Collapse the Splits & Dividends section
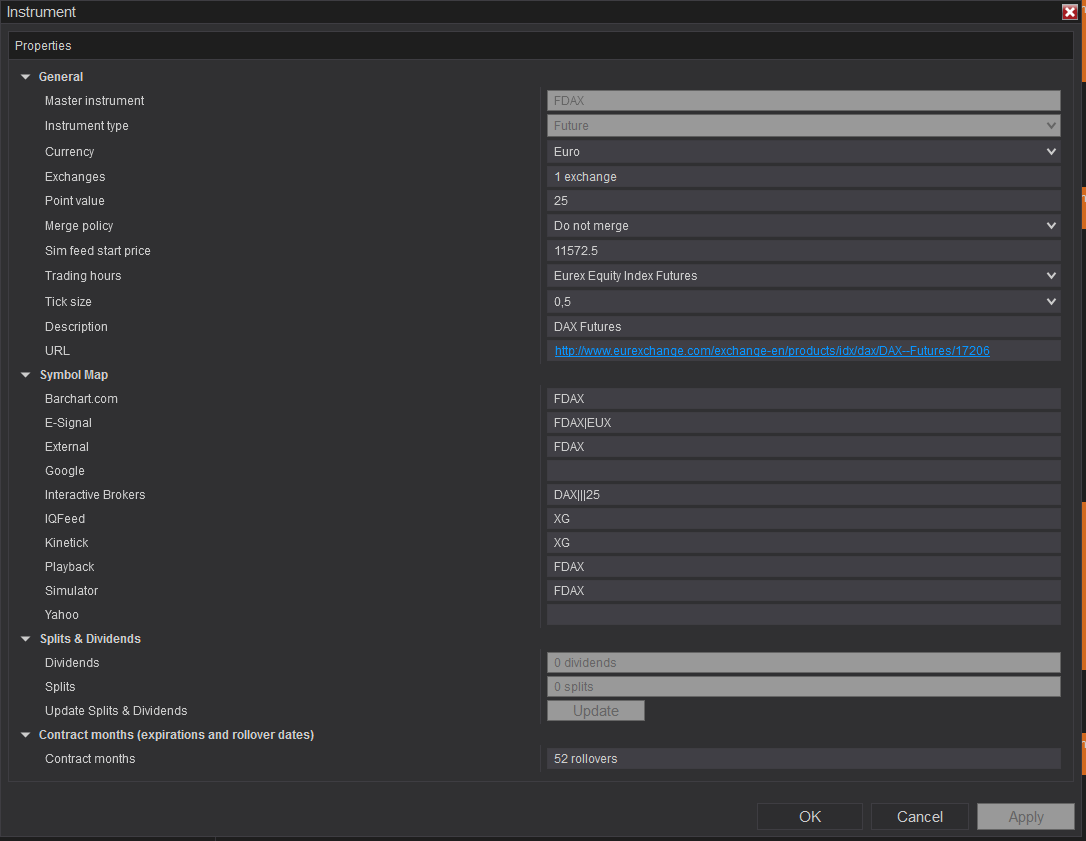The image size is (1086, 841). click(26, 639)
